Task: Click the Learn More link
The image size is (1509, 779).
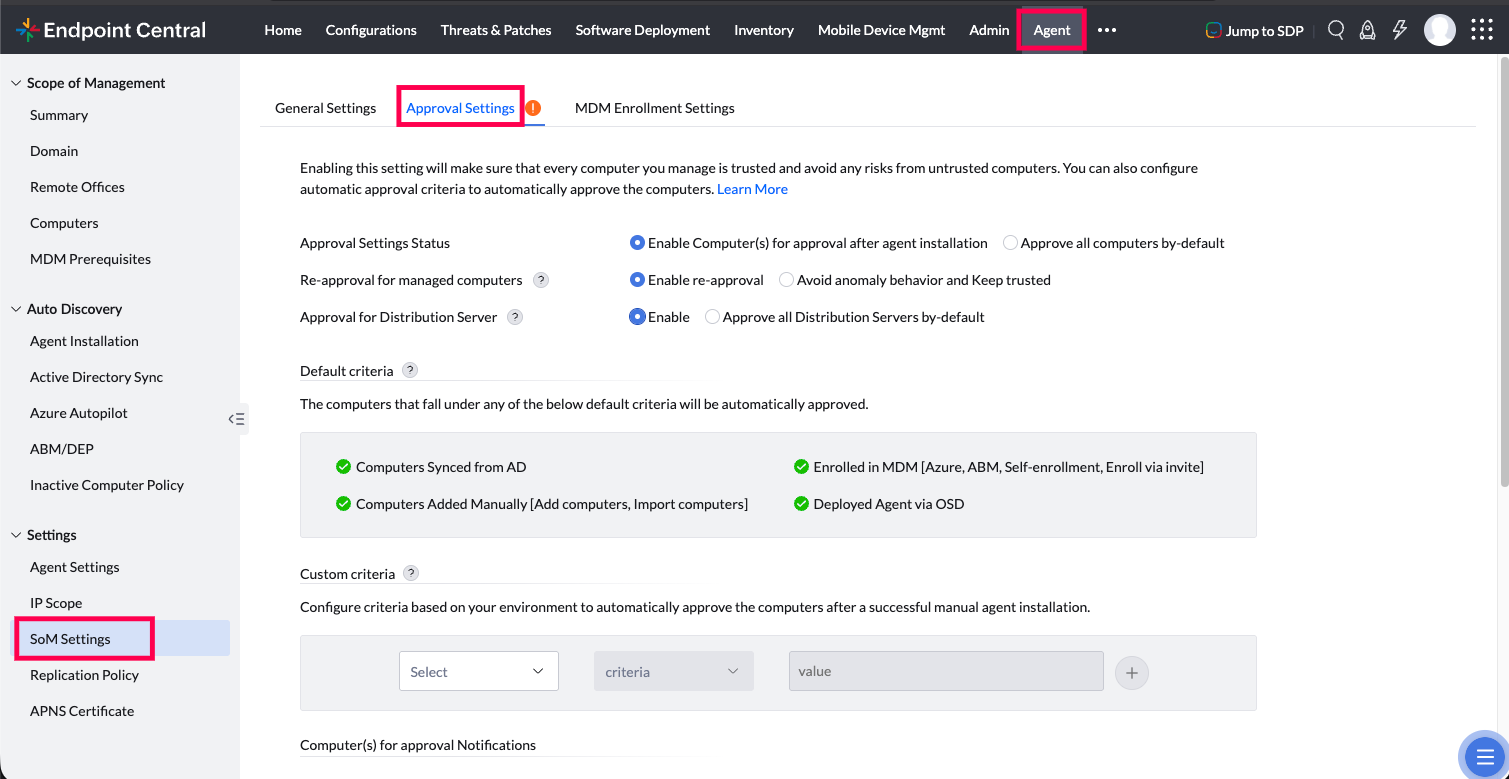Action: coord(752,188)
